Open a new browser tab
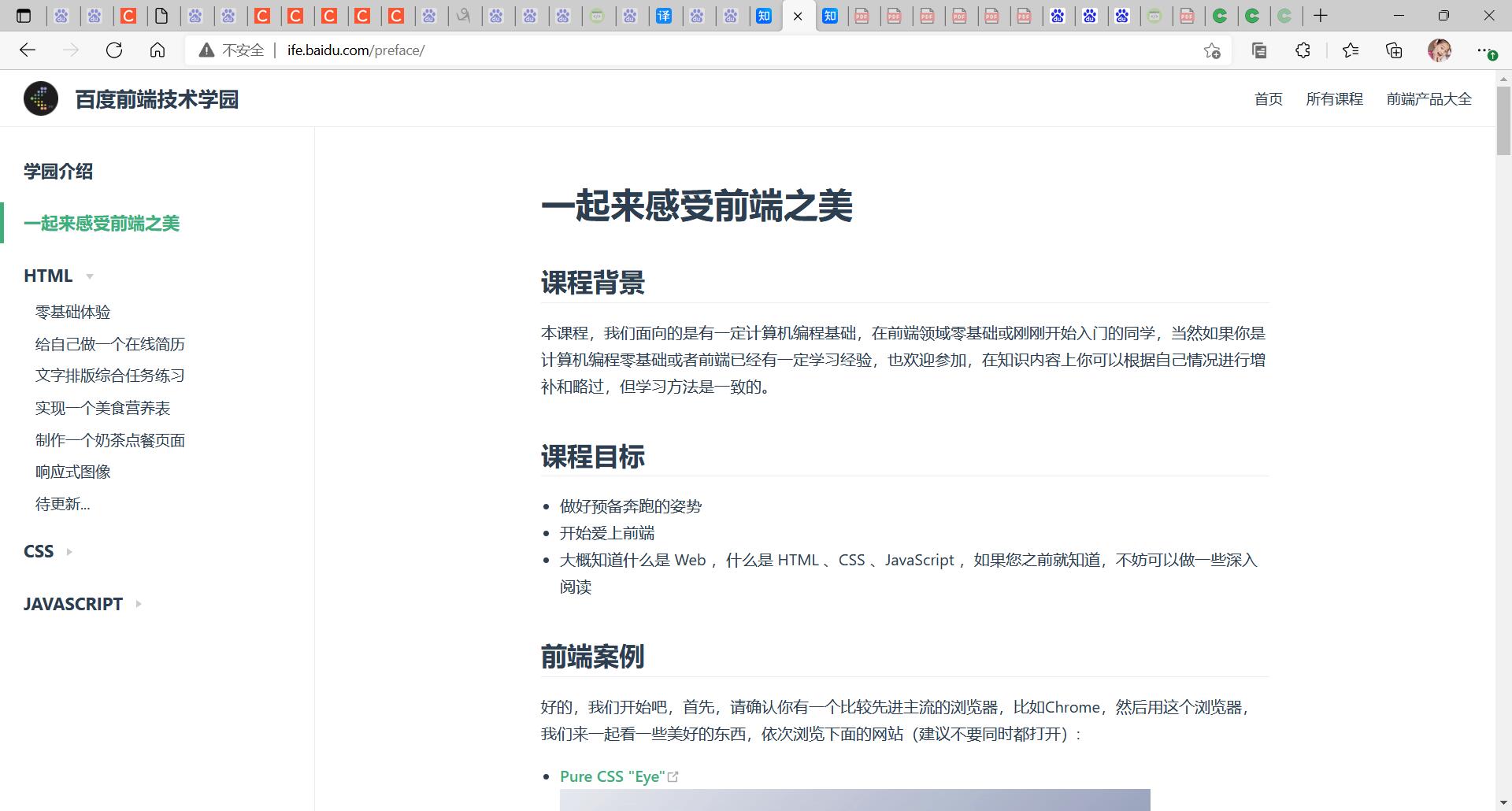This screenshot has width=1512, height=811. pos(1320,16)
